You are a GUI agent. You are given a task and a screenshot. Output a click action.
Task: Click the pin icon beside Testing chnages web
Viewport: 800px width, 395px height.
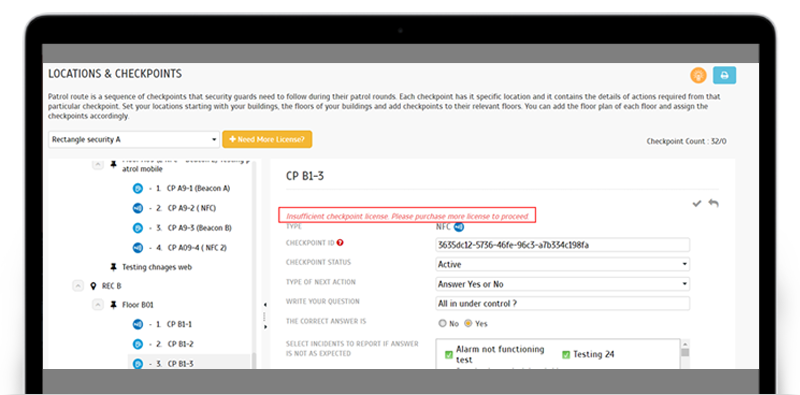[113, 267]
